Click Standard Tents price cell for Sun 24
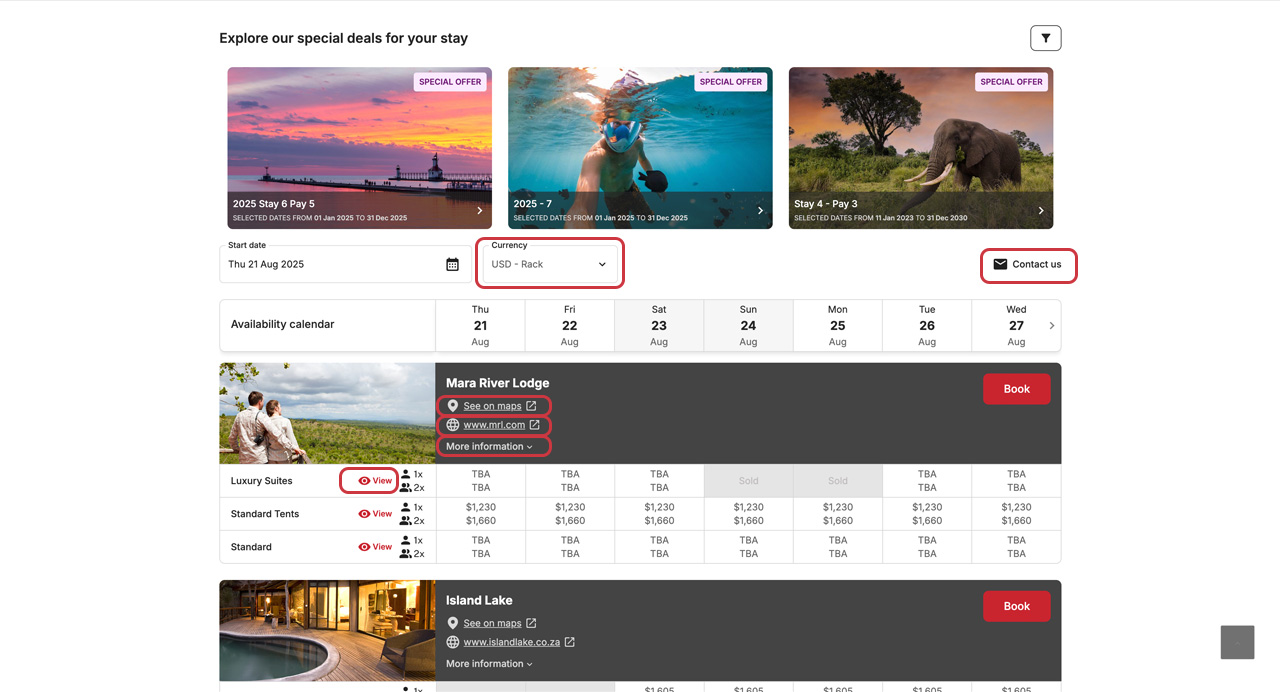Viewport: 1280px width, 692px height. click(x=748, y=514)
